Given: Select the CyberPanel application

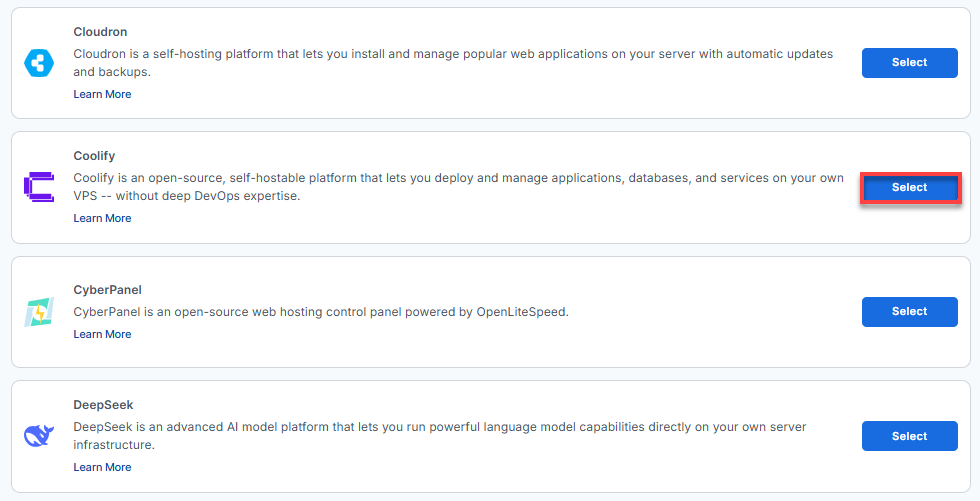Looking at the screenshot, I should (909, 311).
